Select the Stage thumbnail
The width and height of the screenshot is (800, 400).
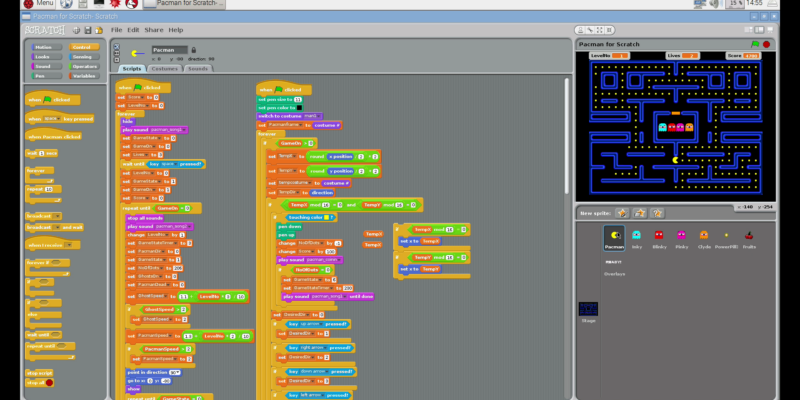point(588,312)
